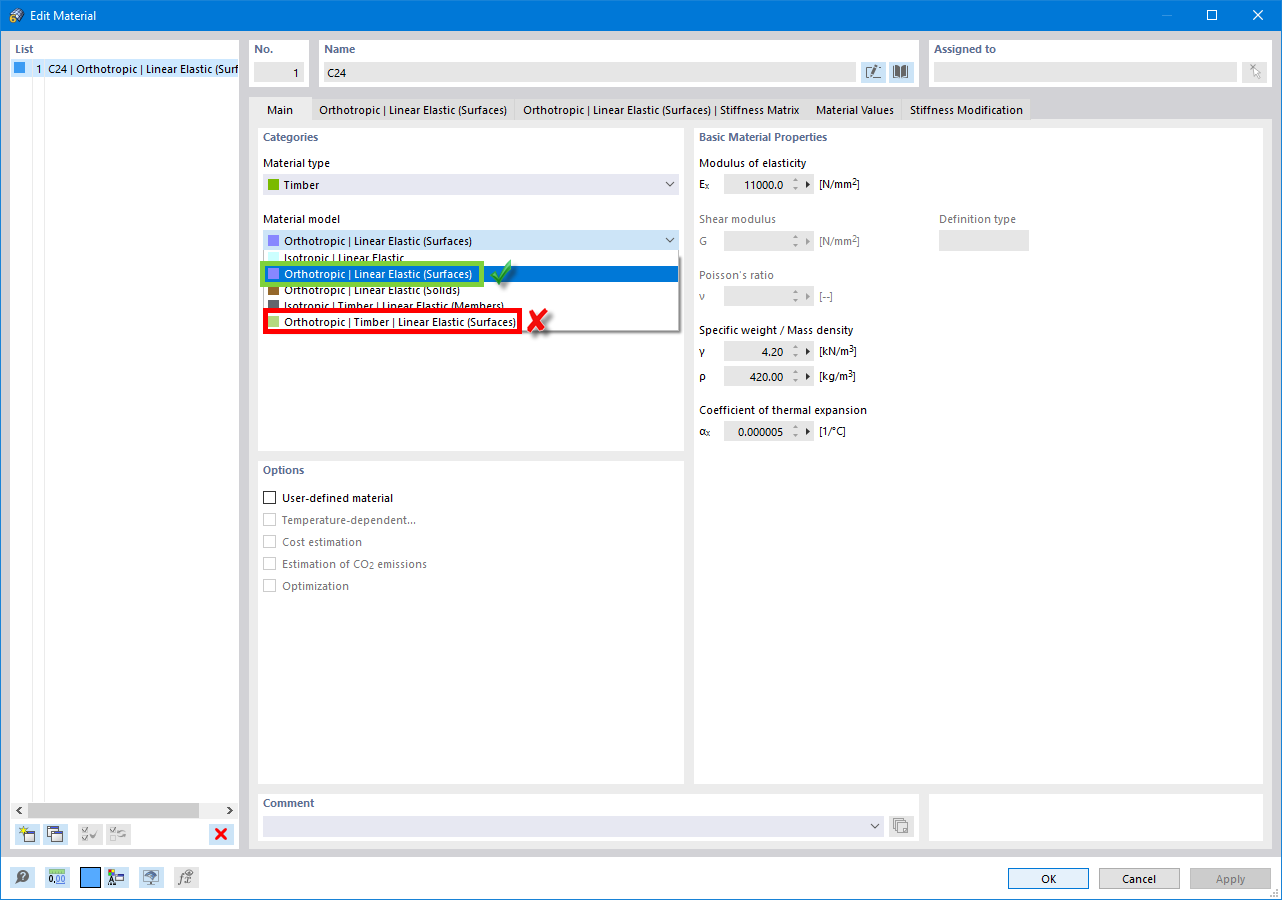Image resolution: width=1282 pixels, height=900 pixels.
Task: Check the User-defined material checkbox
Action: pyautogui.click(x=269, y=498)
